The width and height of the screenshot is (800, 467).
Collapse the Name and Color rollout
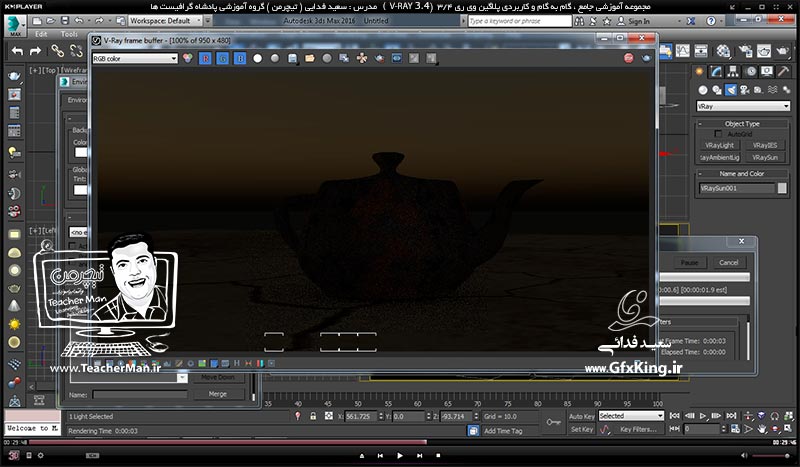pyautogui.click(x=700, y=174)
